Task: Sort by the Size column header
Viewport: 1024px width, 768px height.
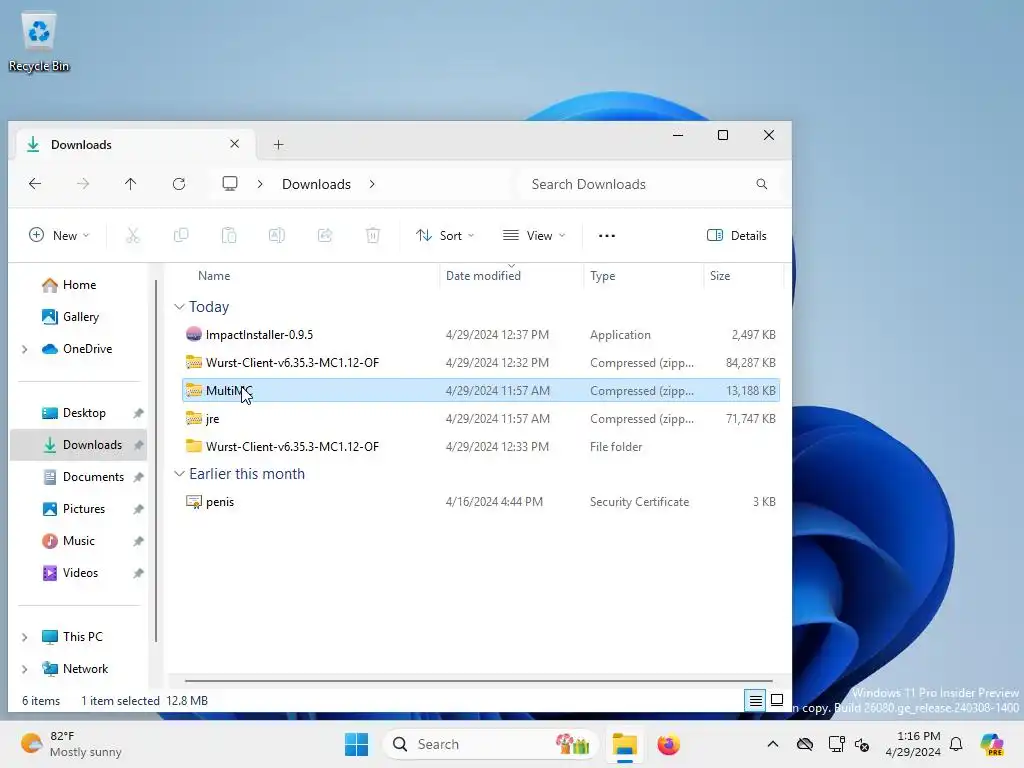Action: pyautogui.click(x=720, y=276)
